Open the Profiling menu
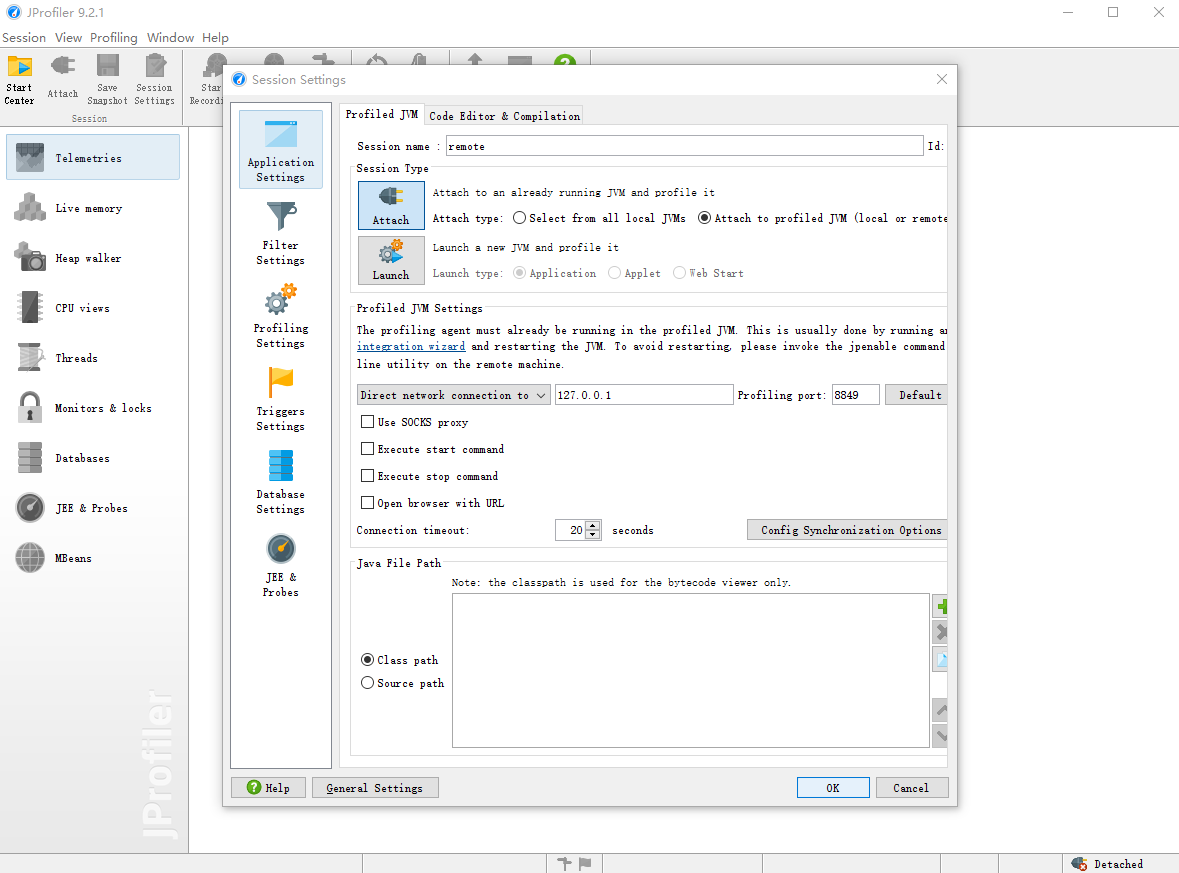Viewport: 1179px width, 873px height. pyautogui.click(x=114, y=38)
